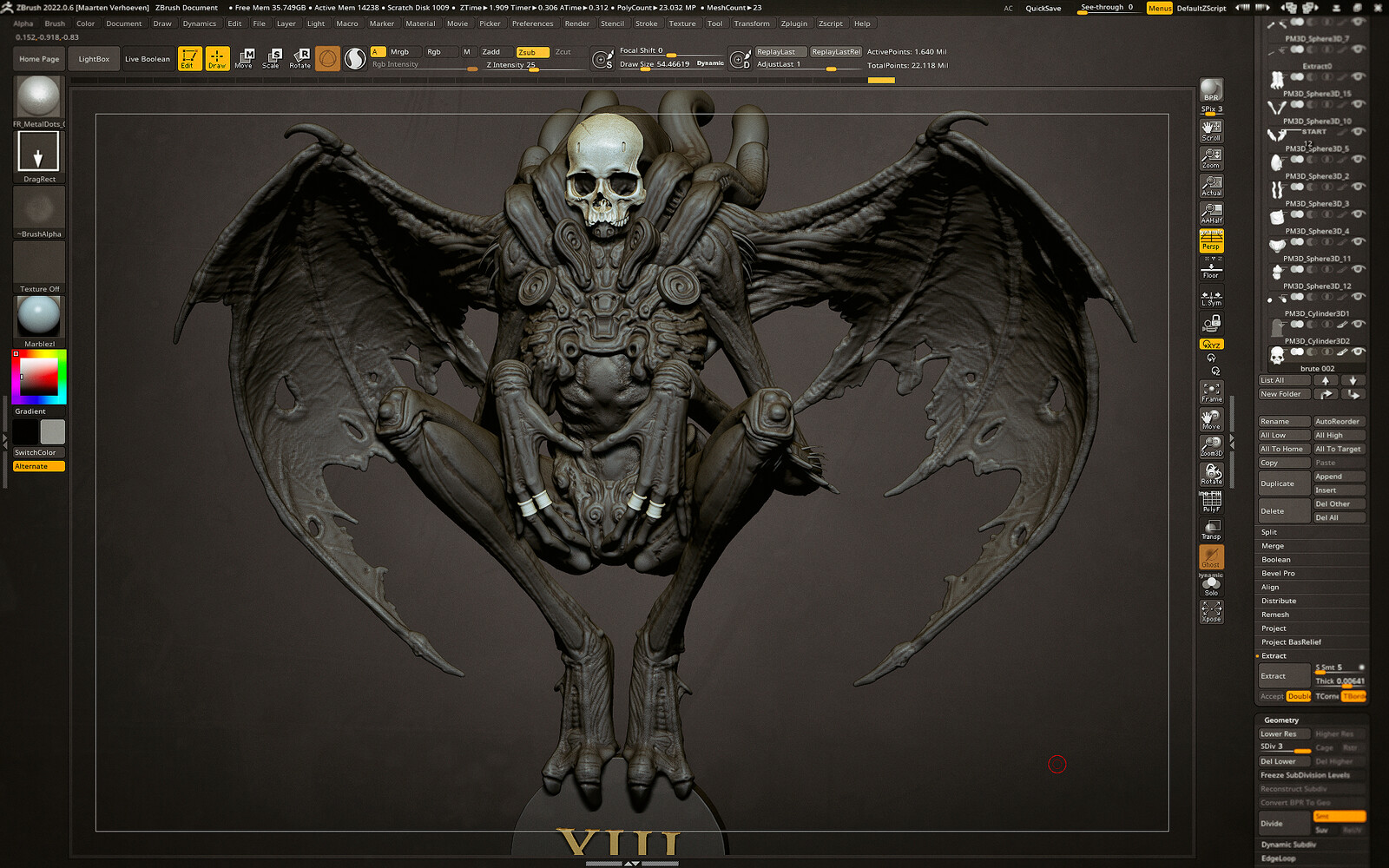Screen dimensions: 1389x868
Task: Toggle Solo mode
Action: click(x=1211, y=585)
